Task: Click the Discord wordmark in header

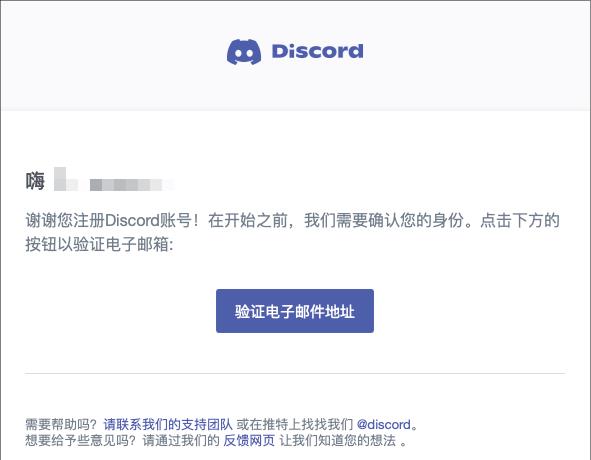Action: 317,51
